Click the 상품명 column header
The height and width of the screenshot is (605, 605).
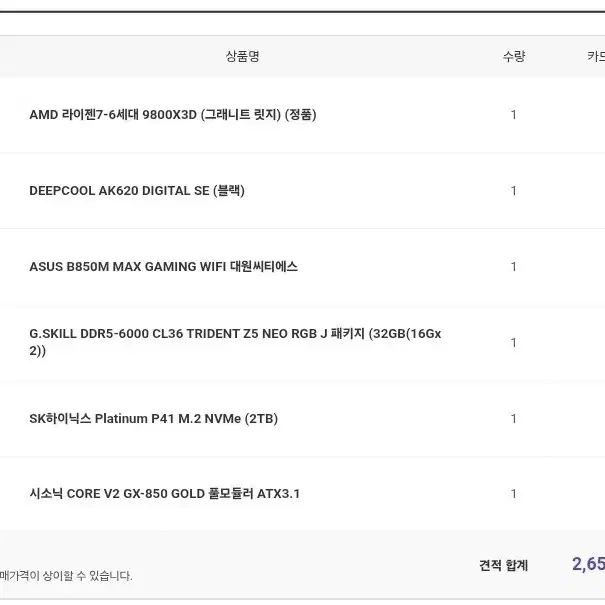(242, 57)
